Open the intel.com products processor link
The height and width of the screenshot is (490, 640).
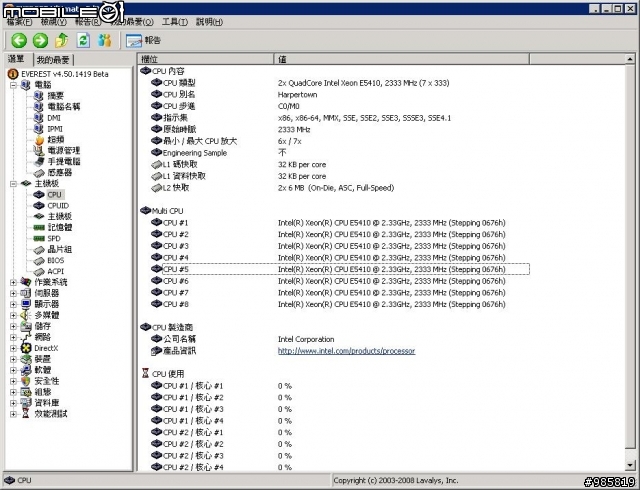tap(347, 351)
